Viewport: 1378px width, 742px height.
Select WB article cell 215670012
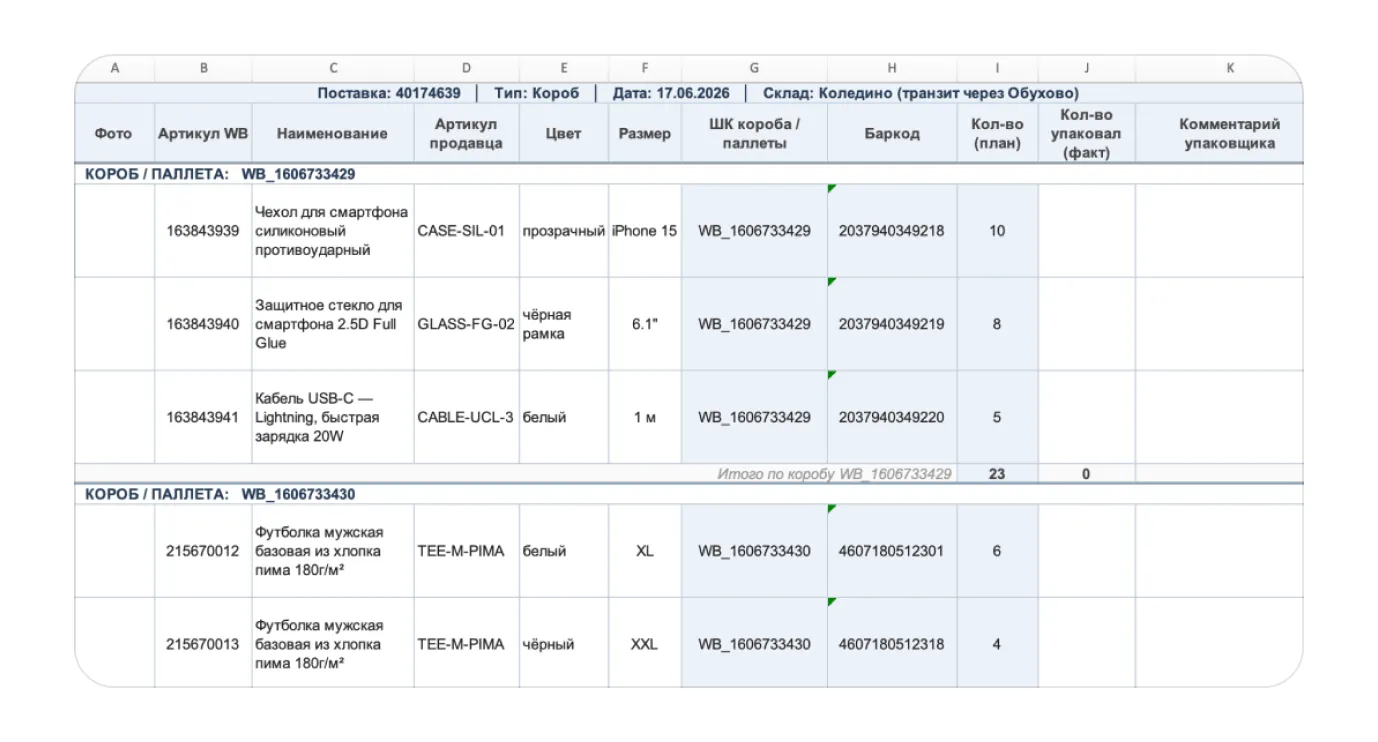(204, 551)
